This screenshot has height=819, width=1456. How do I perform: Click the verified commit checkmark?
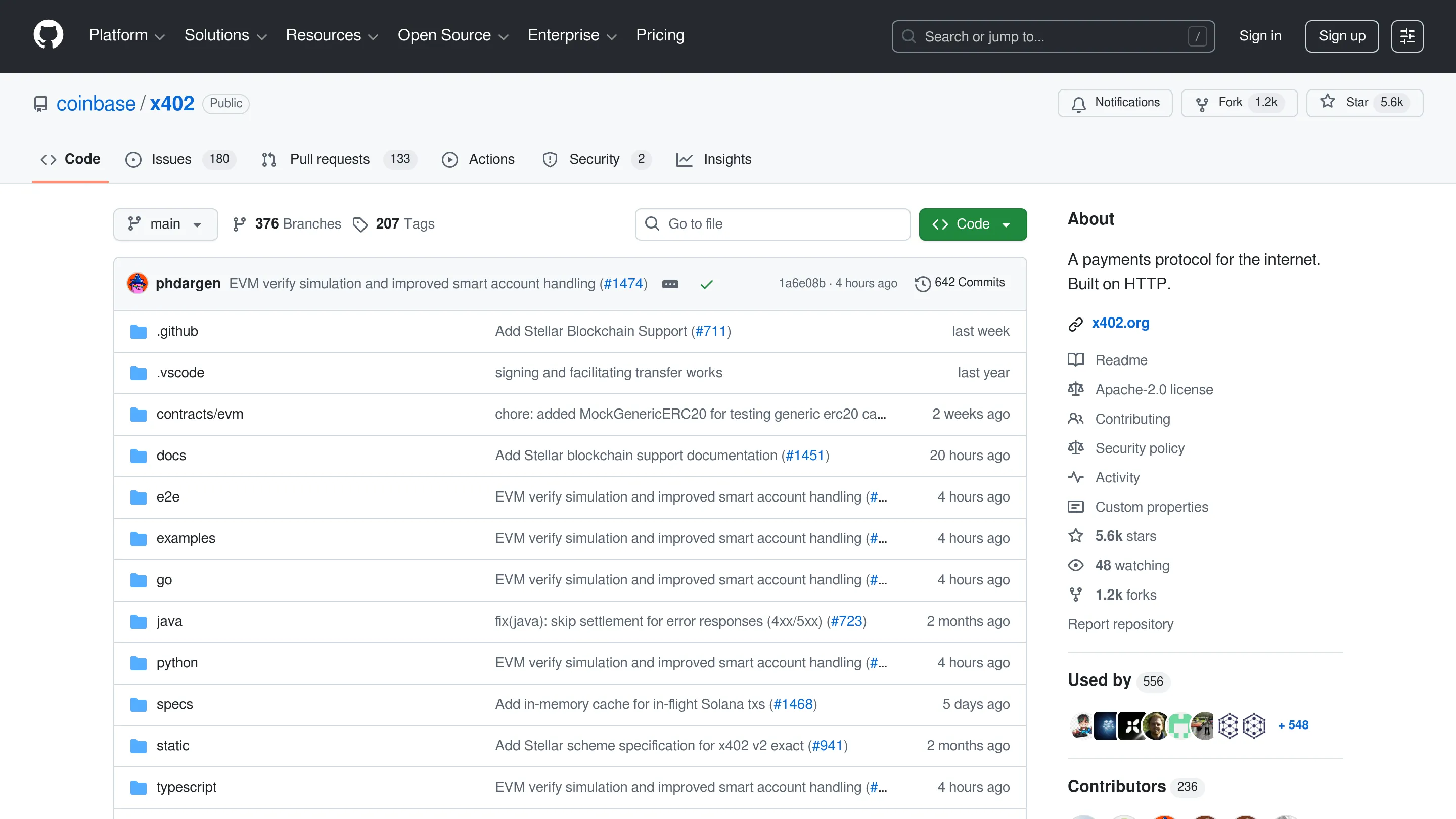click(707, 284)
